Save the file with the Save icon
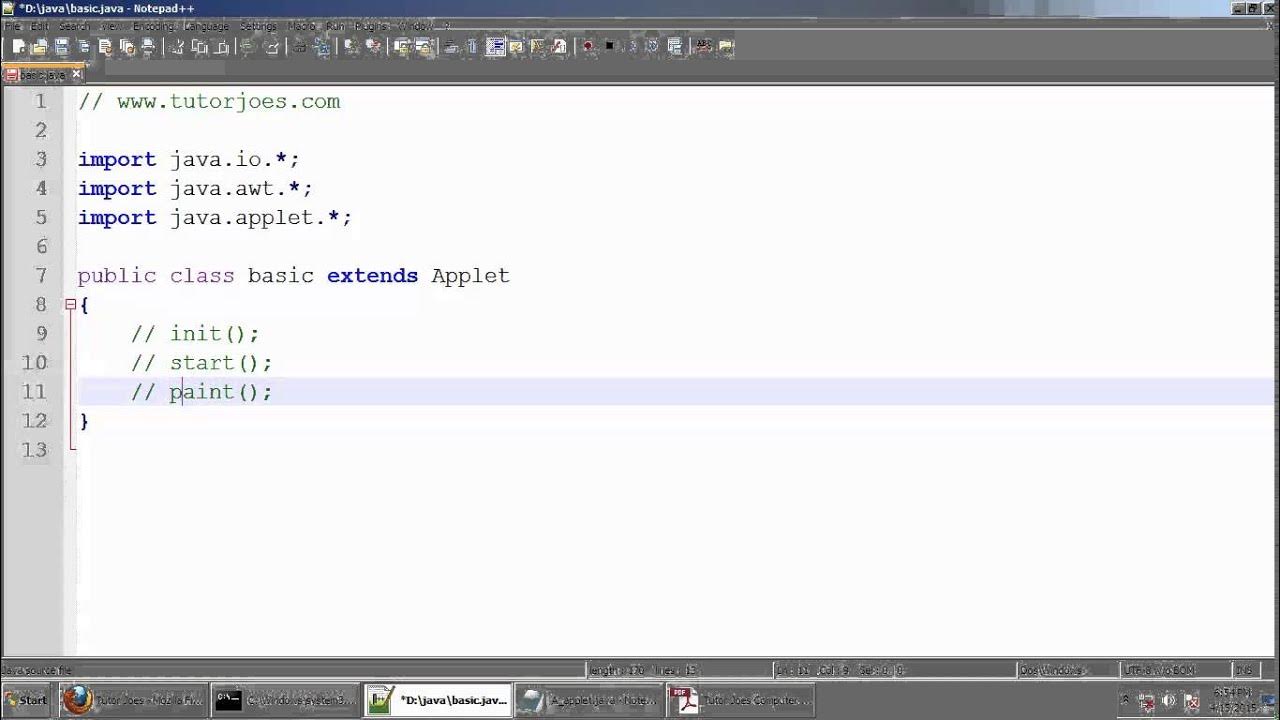This screenshot has height=720, width=1280. tap(62, 46)
